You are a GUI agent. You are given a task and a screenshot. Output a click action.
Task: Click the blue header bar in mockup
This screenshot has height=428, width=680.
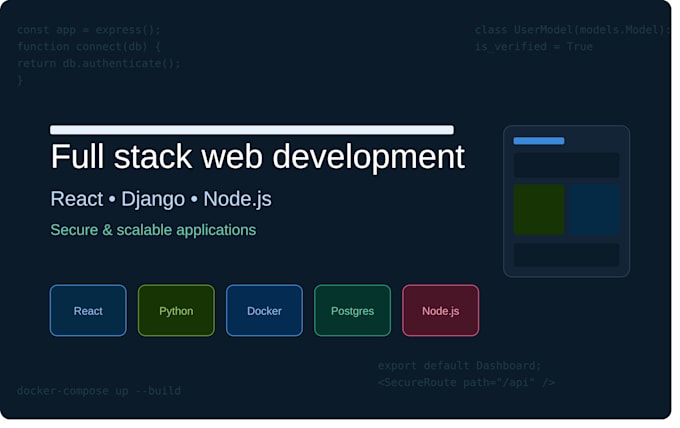tap(539, 141)
